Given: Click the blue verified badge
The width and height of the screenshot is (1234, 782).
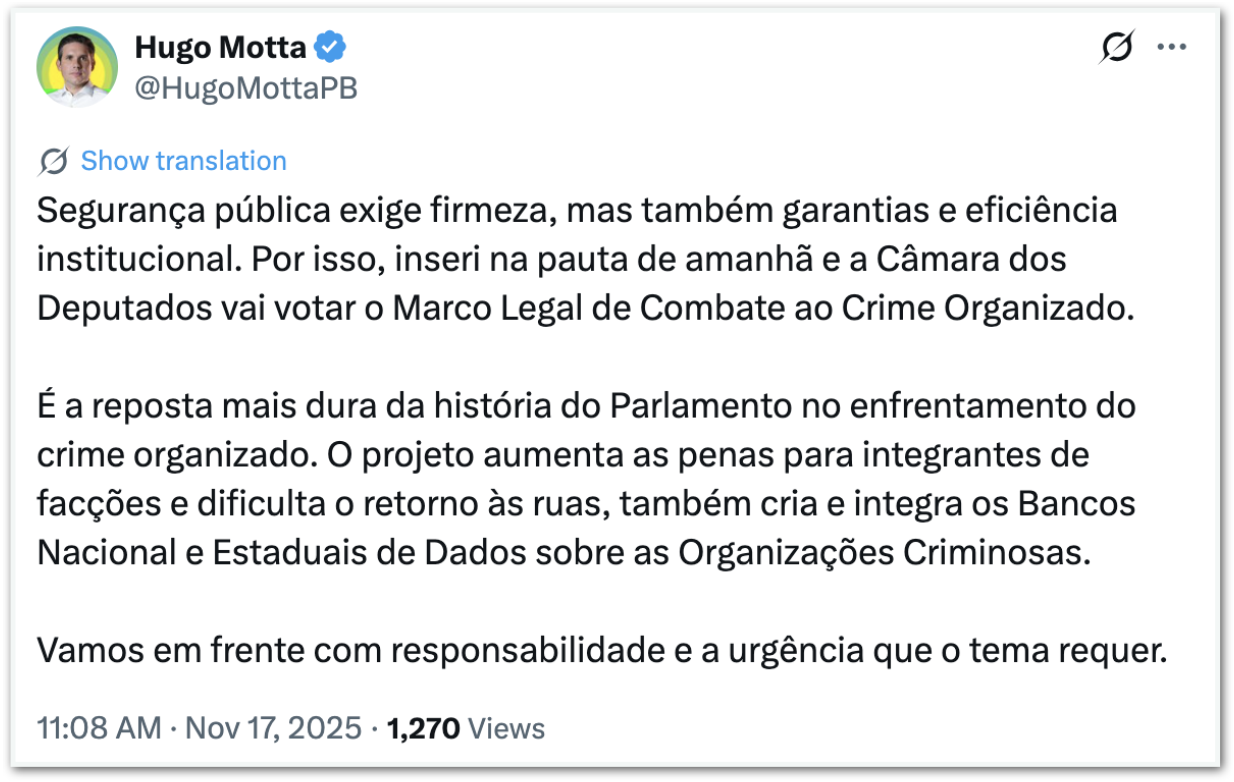Looking at the screenshot, I should point(331,46).
